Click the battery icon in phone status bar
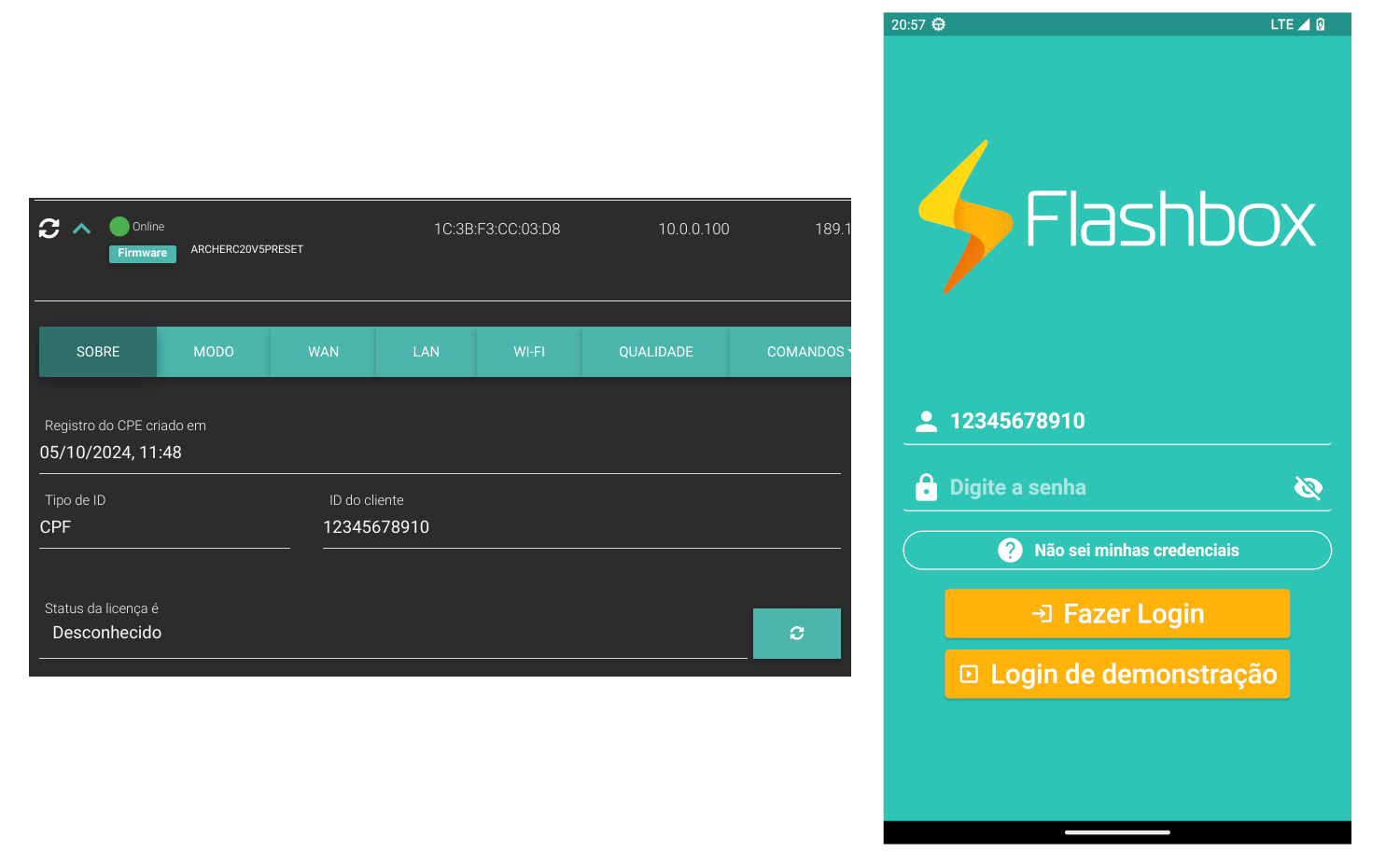The width and height of the screenshot is (1400, 852). tap(1321, 24)
